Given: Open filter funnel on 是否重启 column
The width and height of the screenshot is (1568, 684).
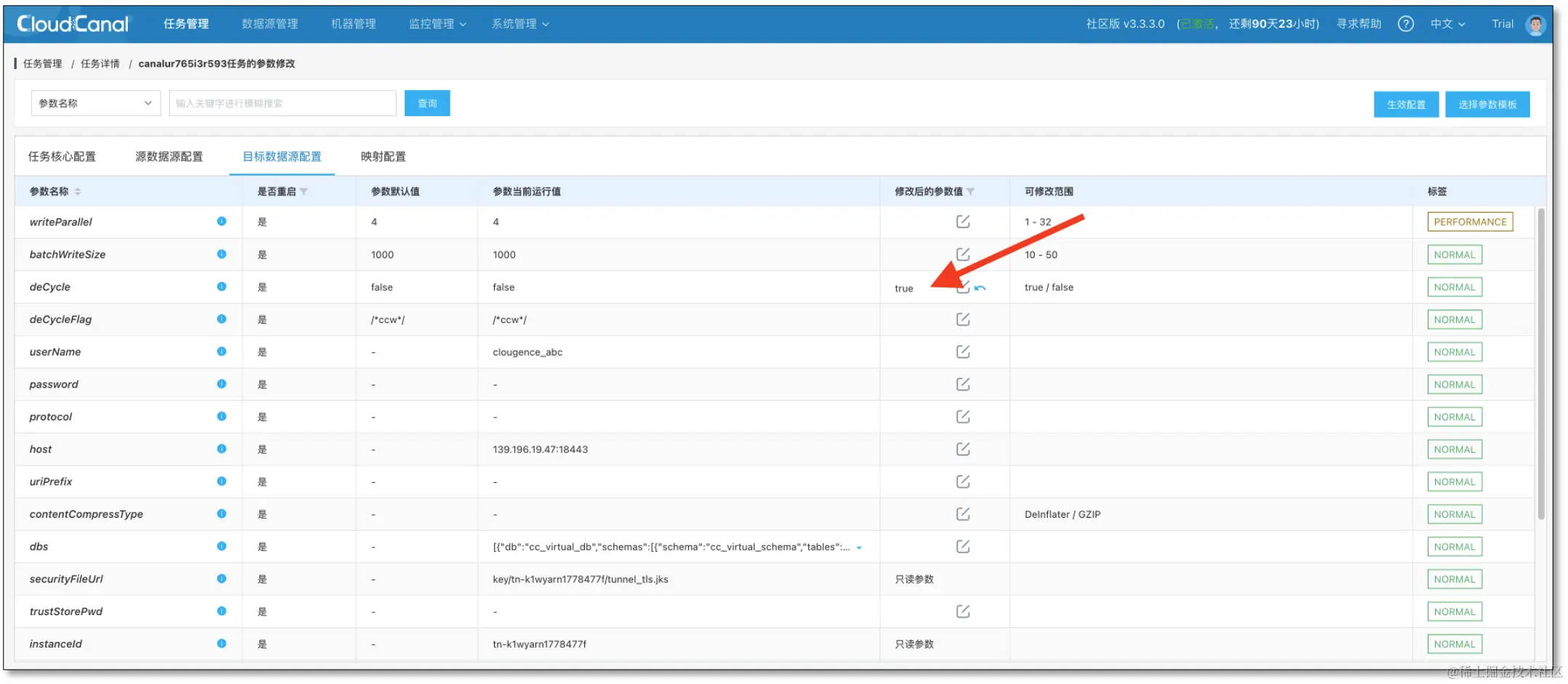Looking at the screenshot, I should (304, 191).
